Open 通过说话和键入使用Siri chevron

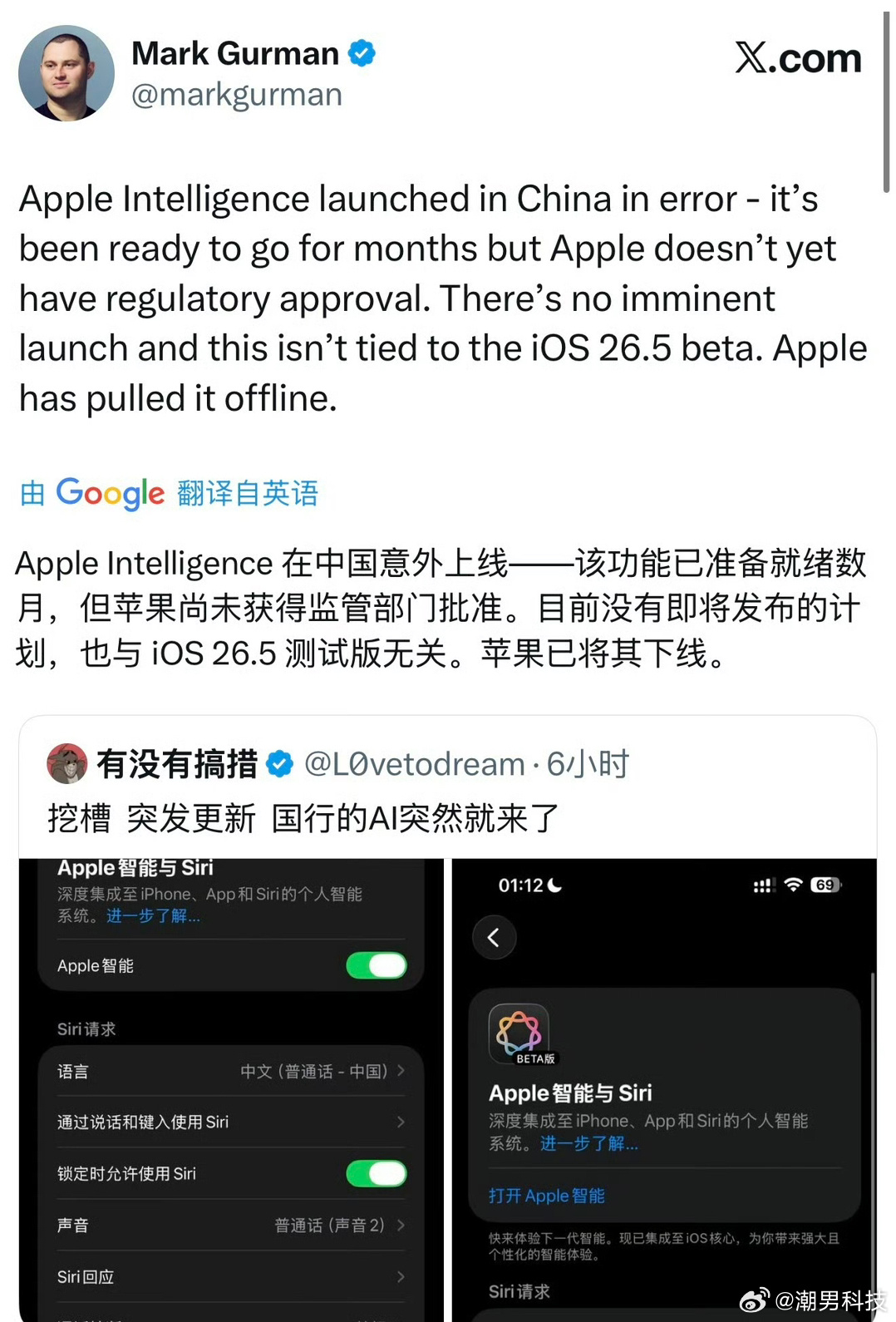401,1122
